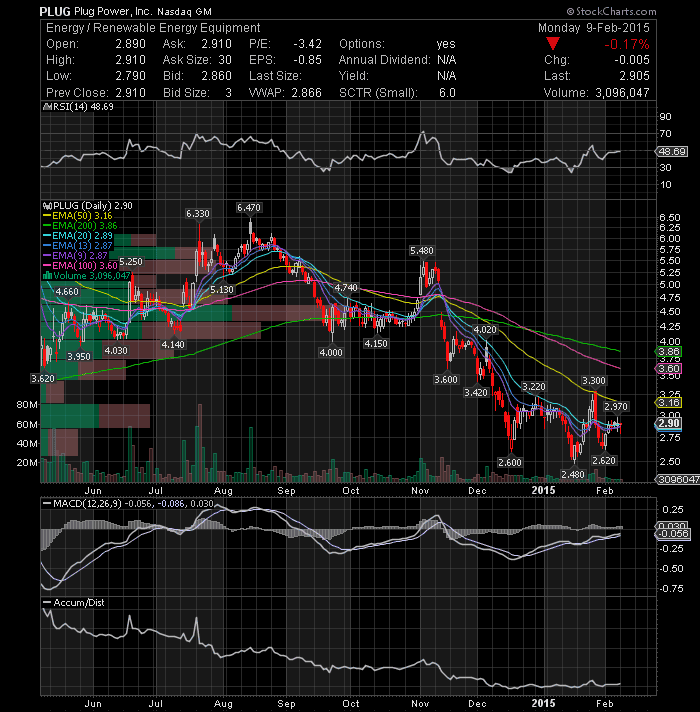Click the 5.480 November peak label
700x712 pixels.
(x=422, y=251)
